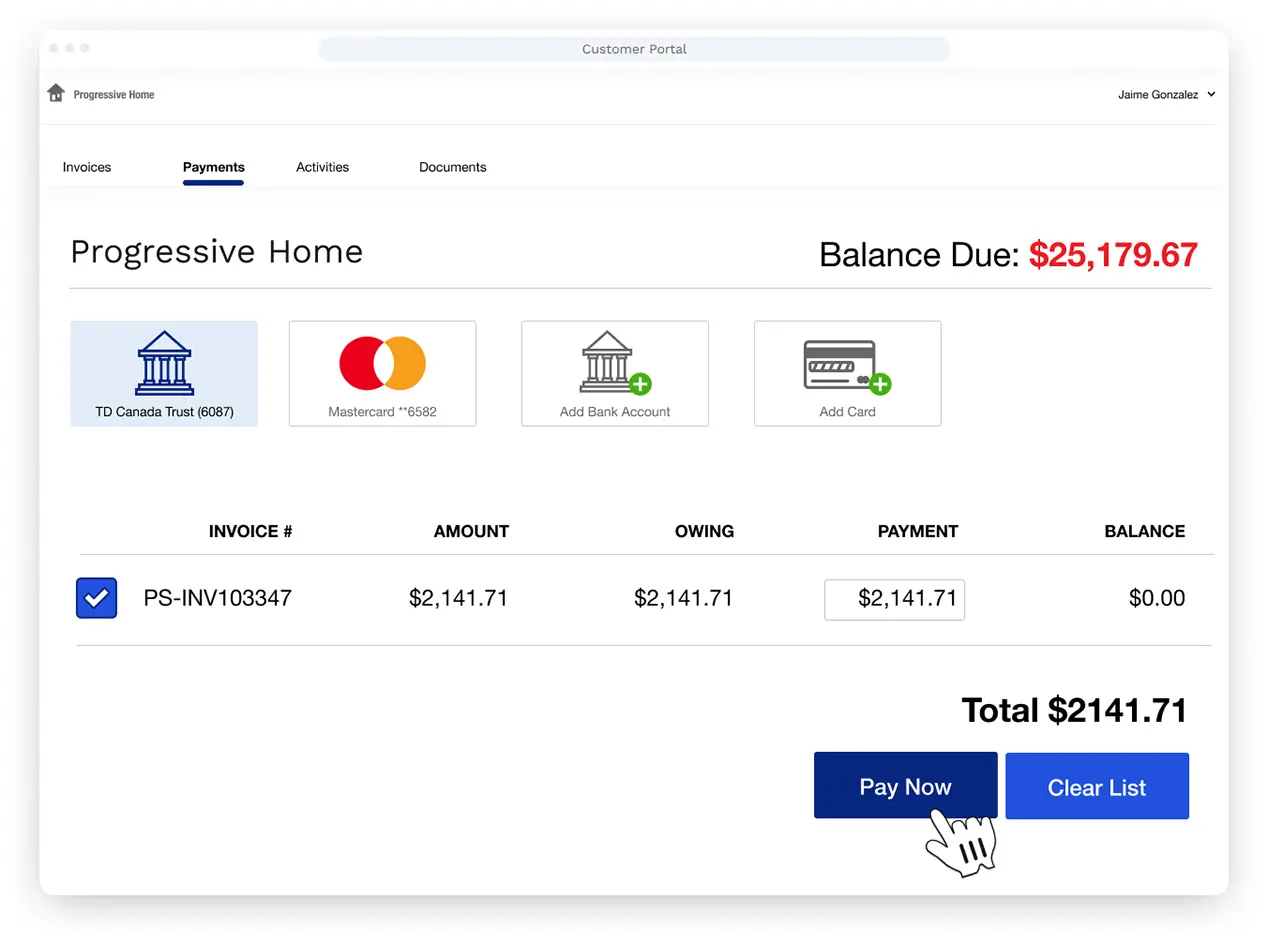Open the Jaime Gonzalez account dropdown

1166,94
